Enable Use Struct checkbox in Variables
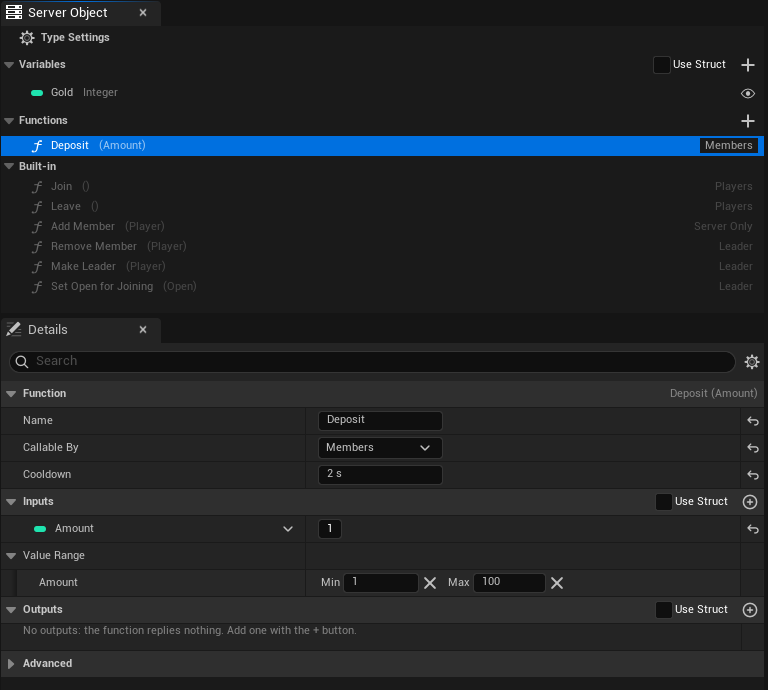 click(x=661, y=65)
